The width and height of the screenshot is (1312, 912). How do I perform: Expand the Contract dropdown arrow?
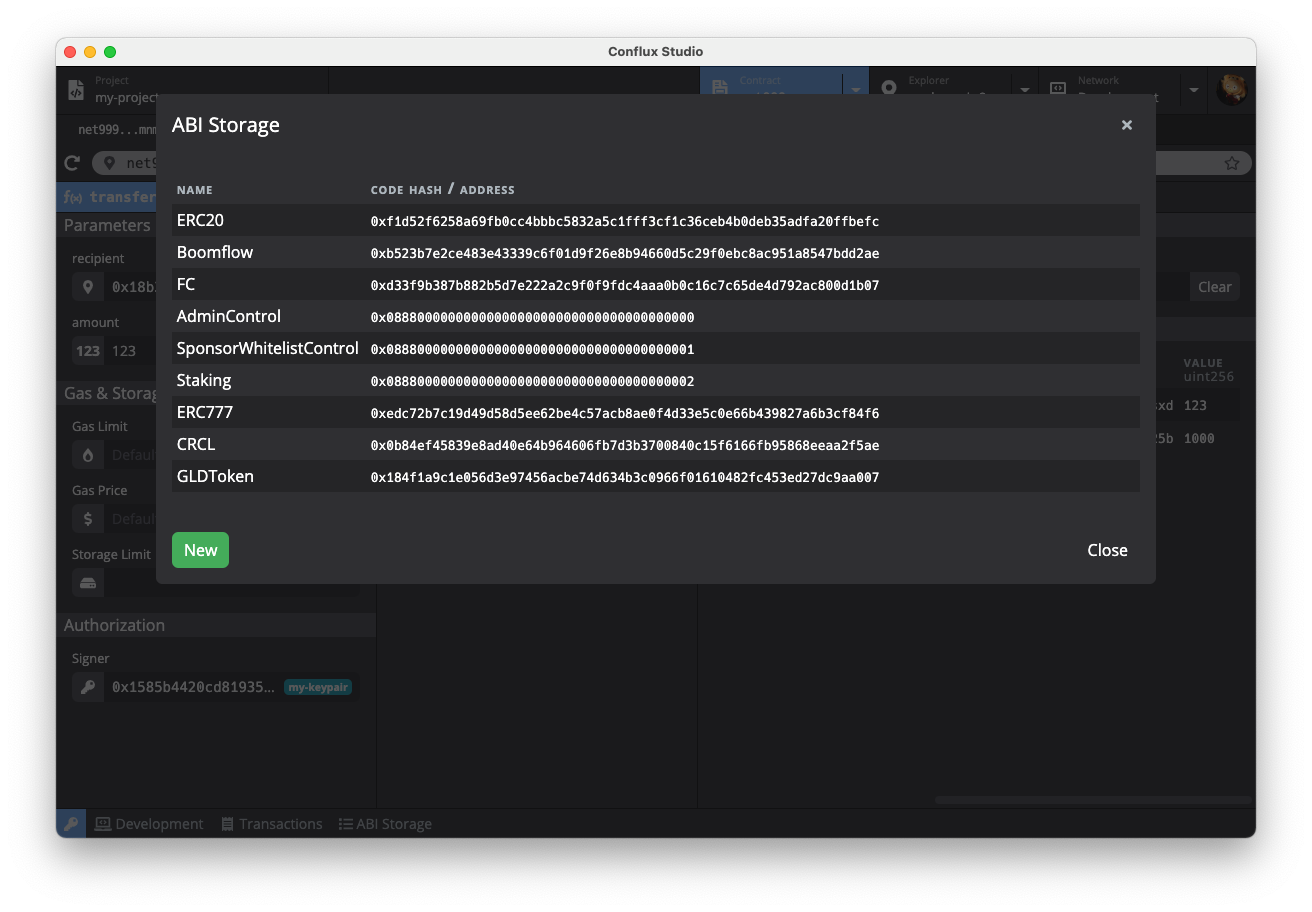[x=856, y=90]
